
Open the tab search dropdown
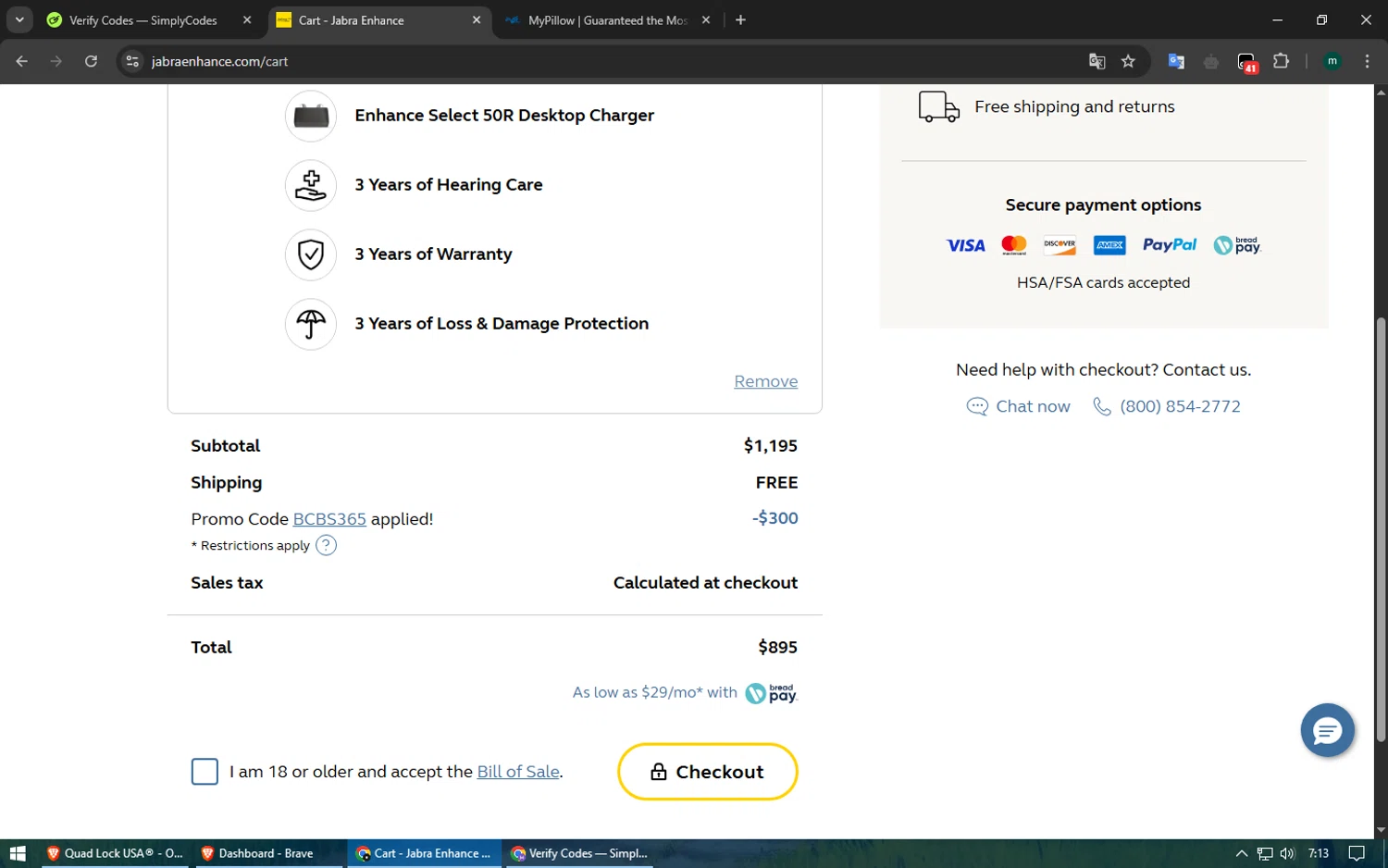click(19, 20)
